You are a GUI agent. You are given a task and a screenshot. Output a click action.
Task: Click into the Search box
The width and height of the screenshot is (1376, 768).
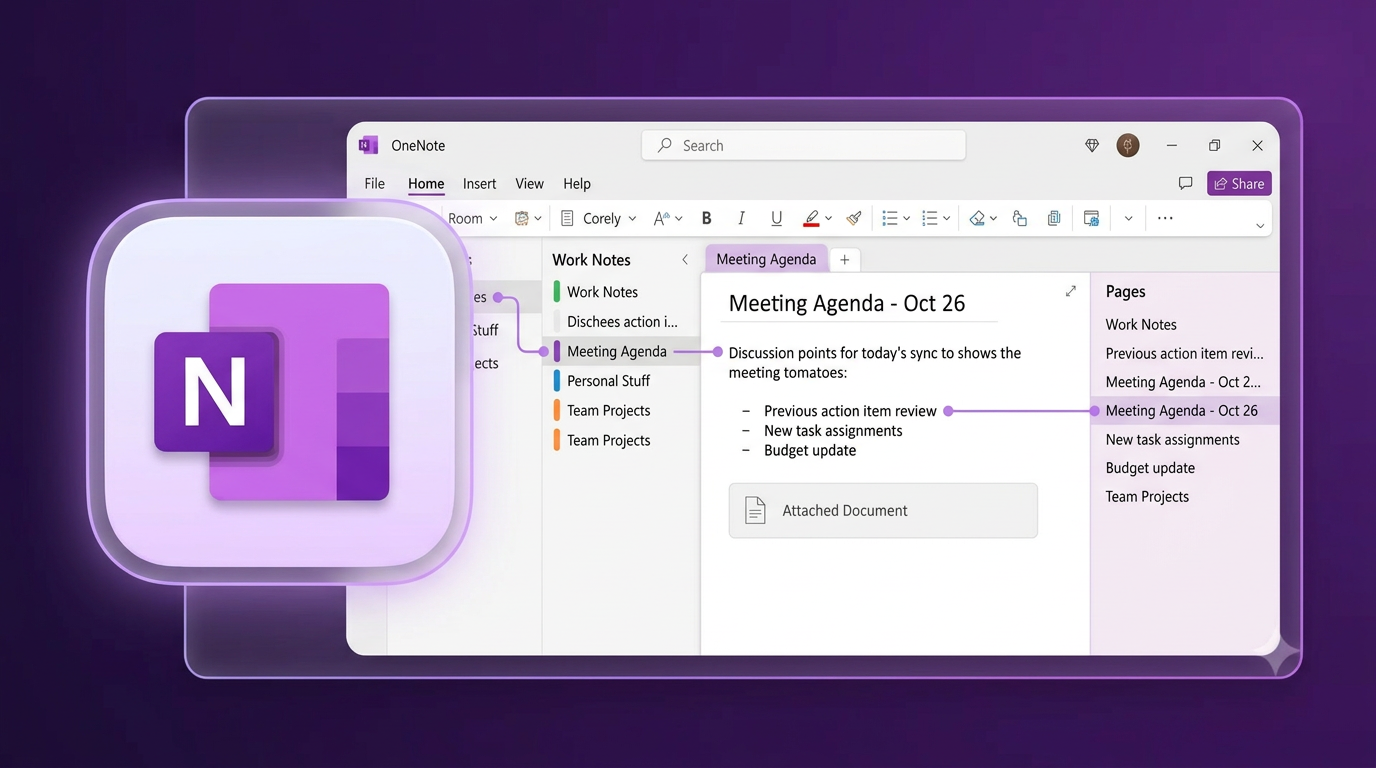click(803, 145)
